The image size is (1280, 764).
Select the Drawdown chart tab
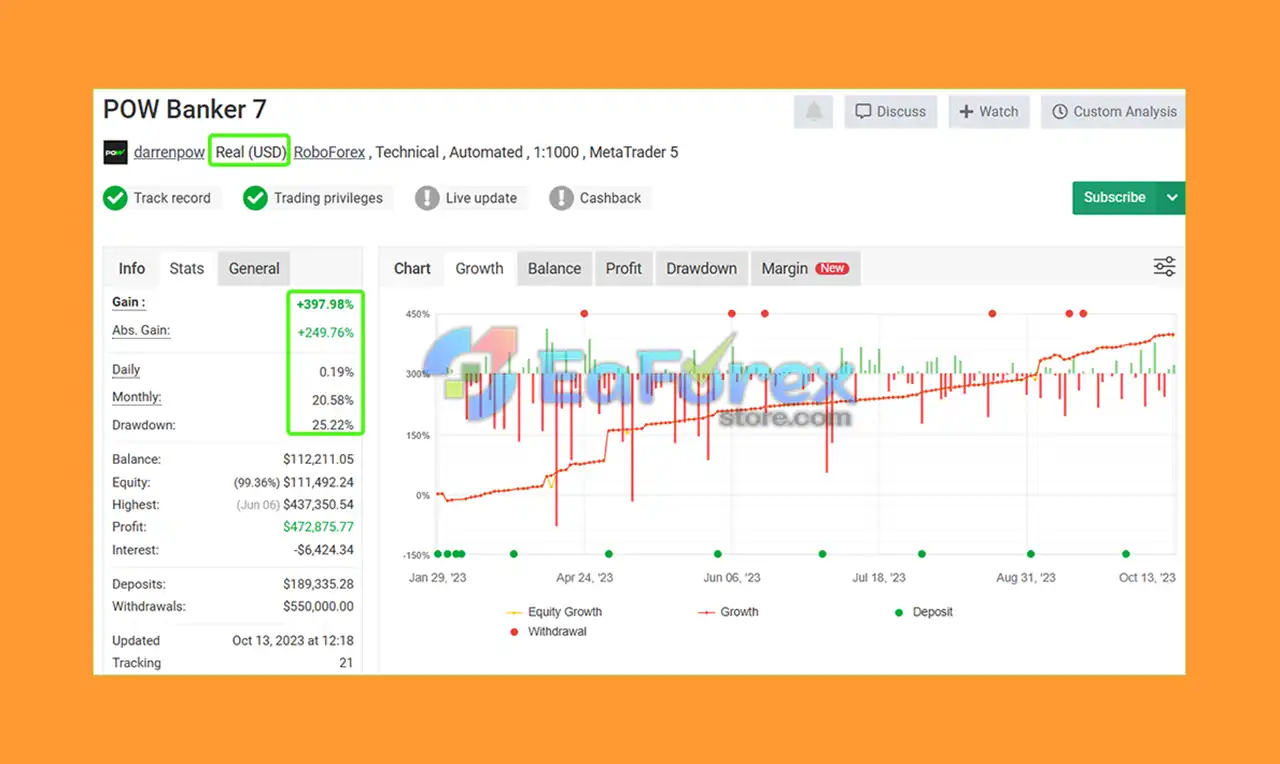701,268
